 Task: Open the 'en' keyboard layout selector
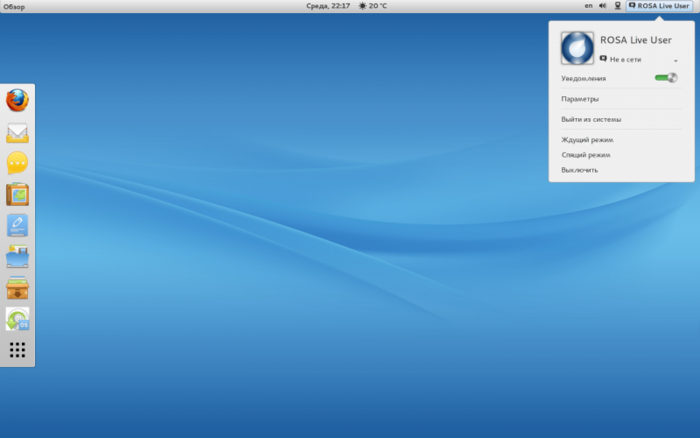588,6
